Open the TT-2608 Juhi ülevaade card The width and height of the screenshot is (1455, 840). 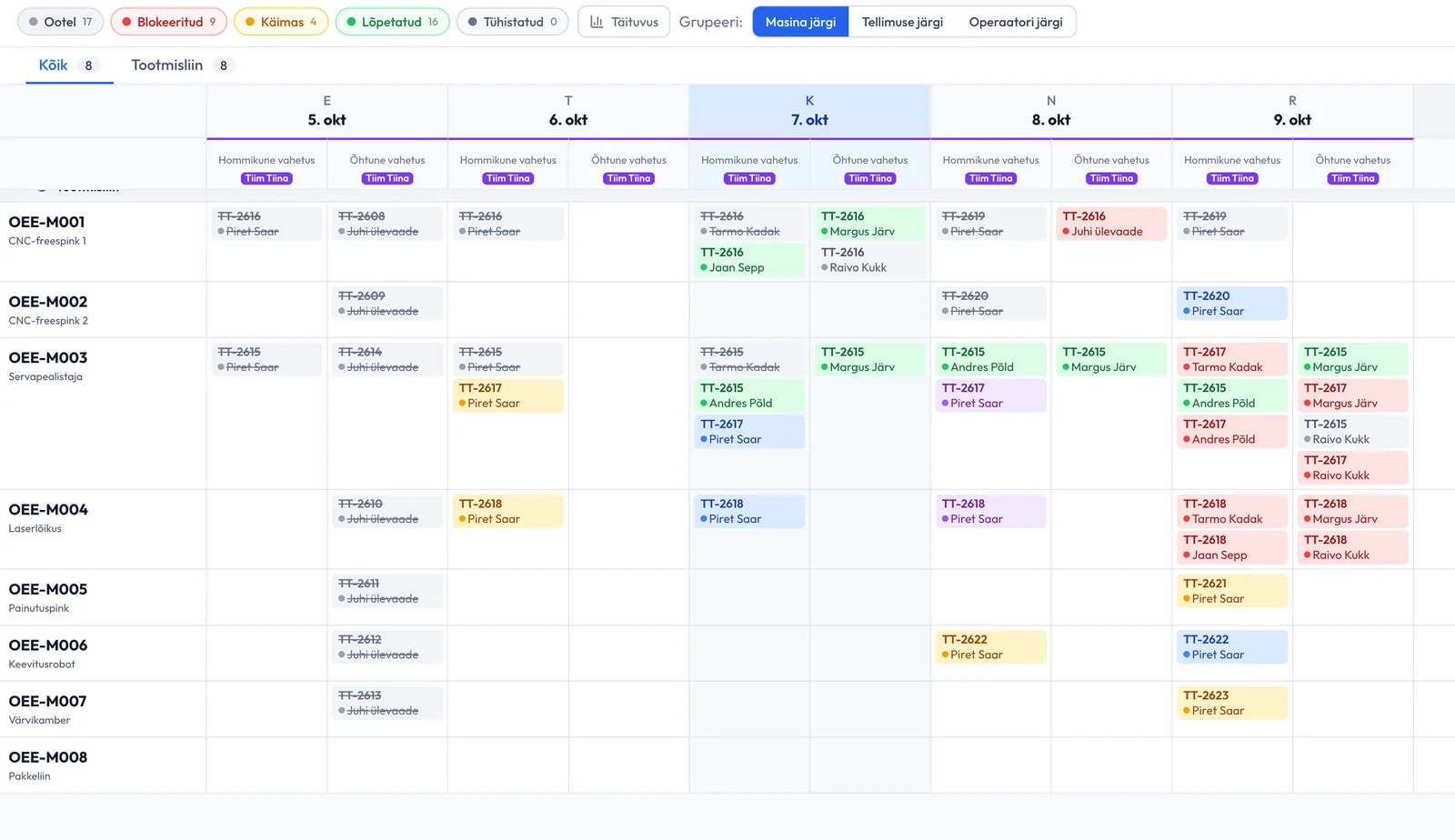(x=387, y=224)
